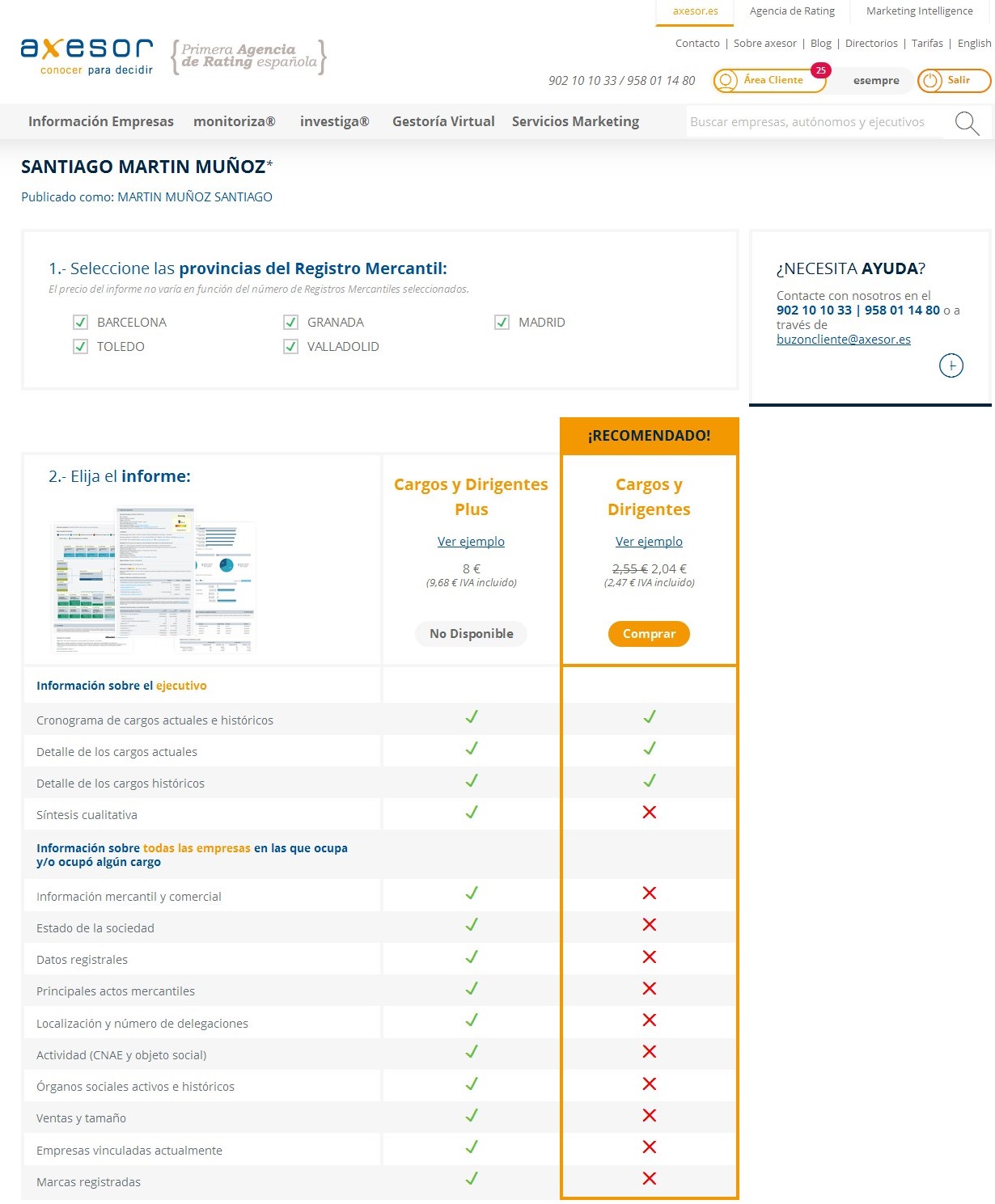Expand the help panel plus icon

click(951, 365)
